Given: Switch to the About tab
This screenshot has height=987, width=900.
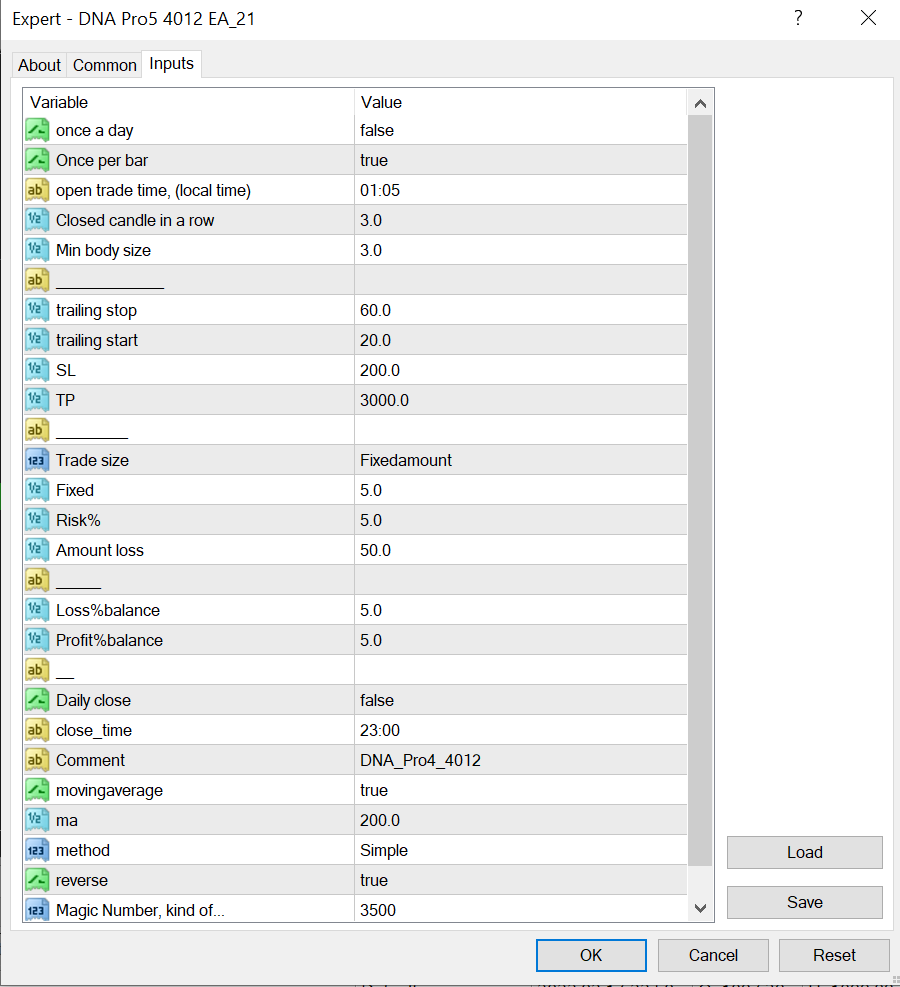Looking at the screenshot, I should tap(39, 65).
